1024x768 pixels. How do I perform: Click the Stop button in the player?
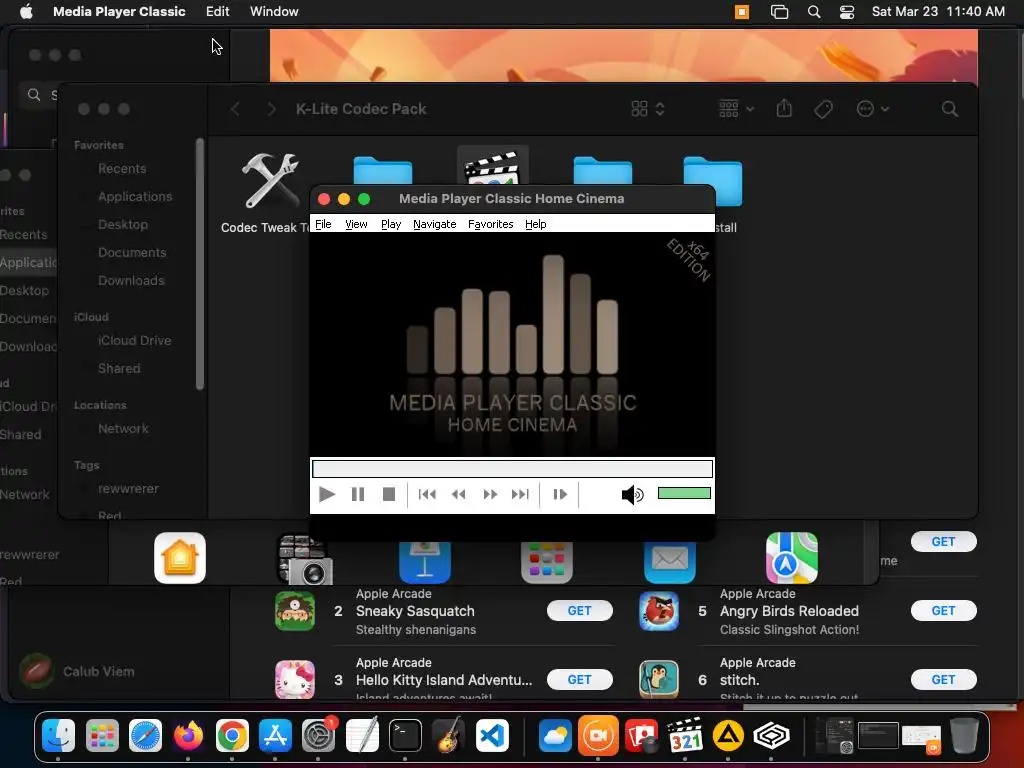pos(389,494)
